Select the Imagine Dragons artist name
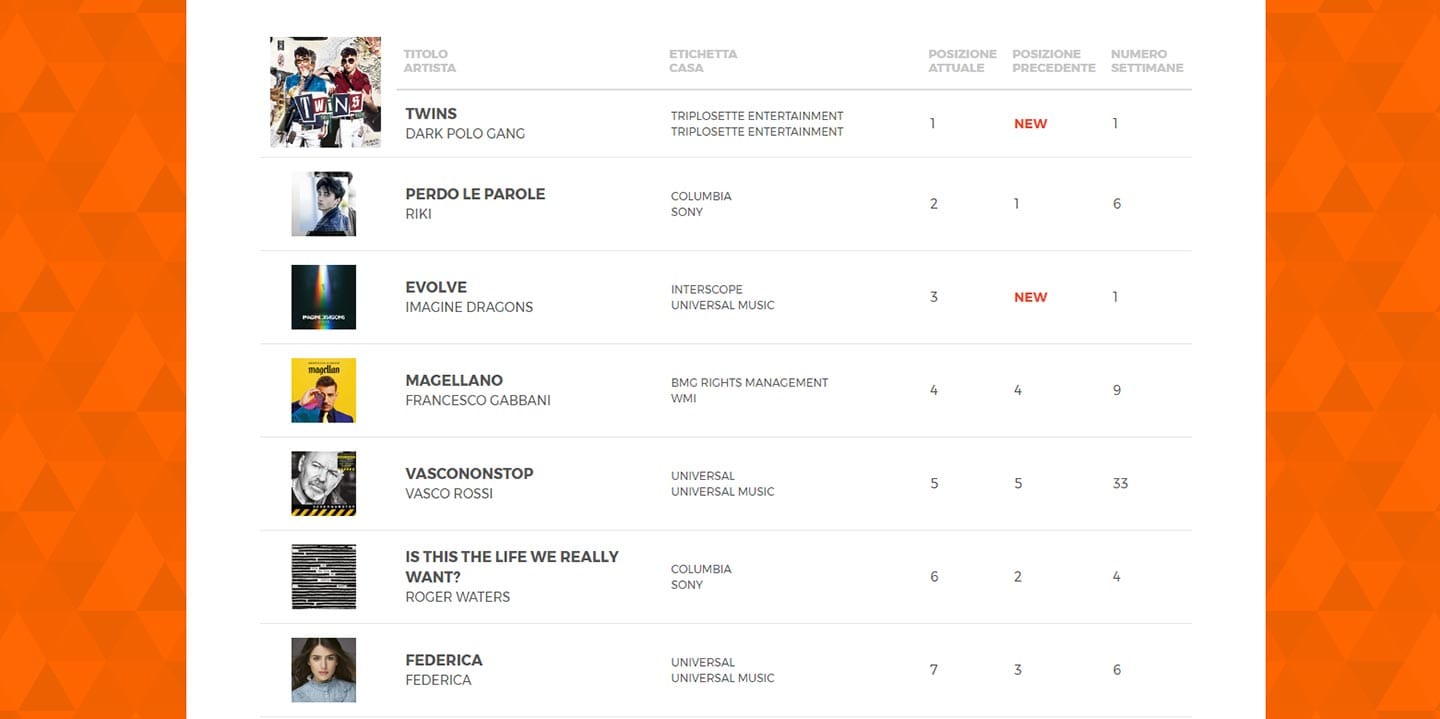Image resolution: width=1440 pixels, height=719 pixels. pyautogui.click(x=469, y=307)
